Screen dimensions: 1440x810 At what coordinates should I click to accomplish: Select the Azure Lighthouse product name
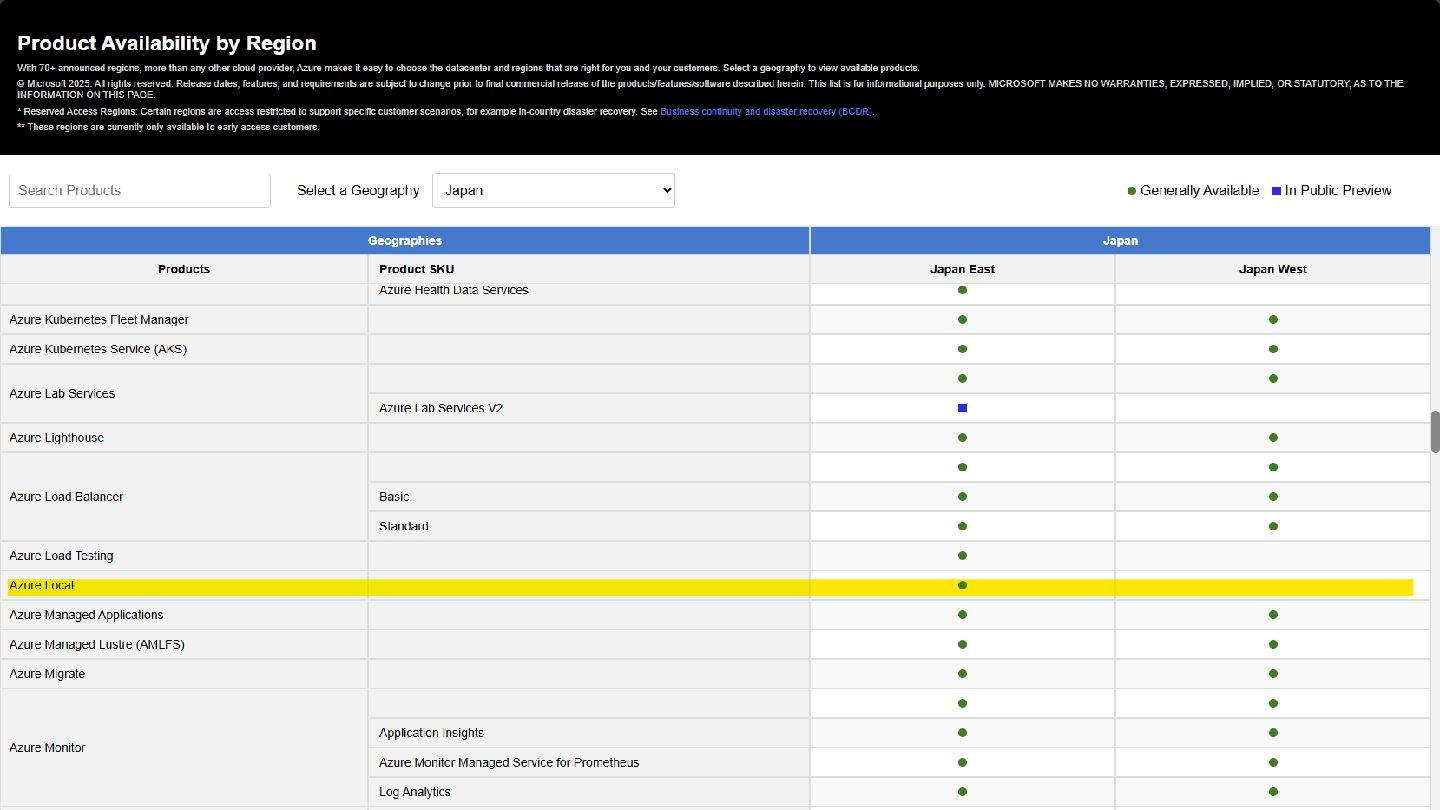(x=56, y=438)
